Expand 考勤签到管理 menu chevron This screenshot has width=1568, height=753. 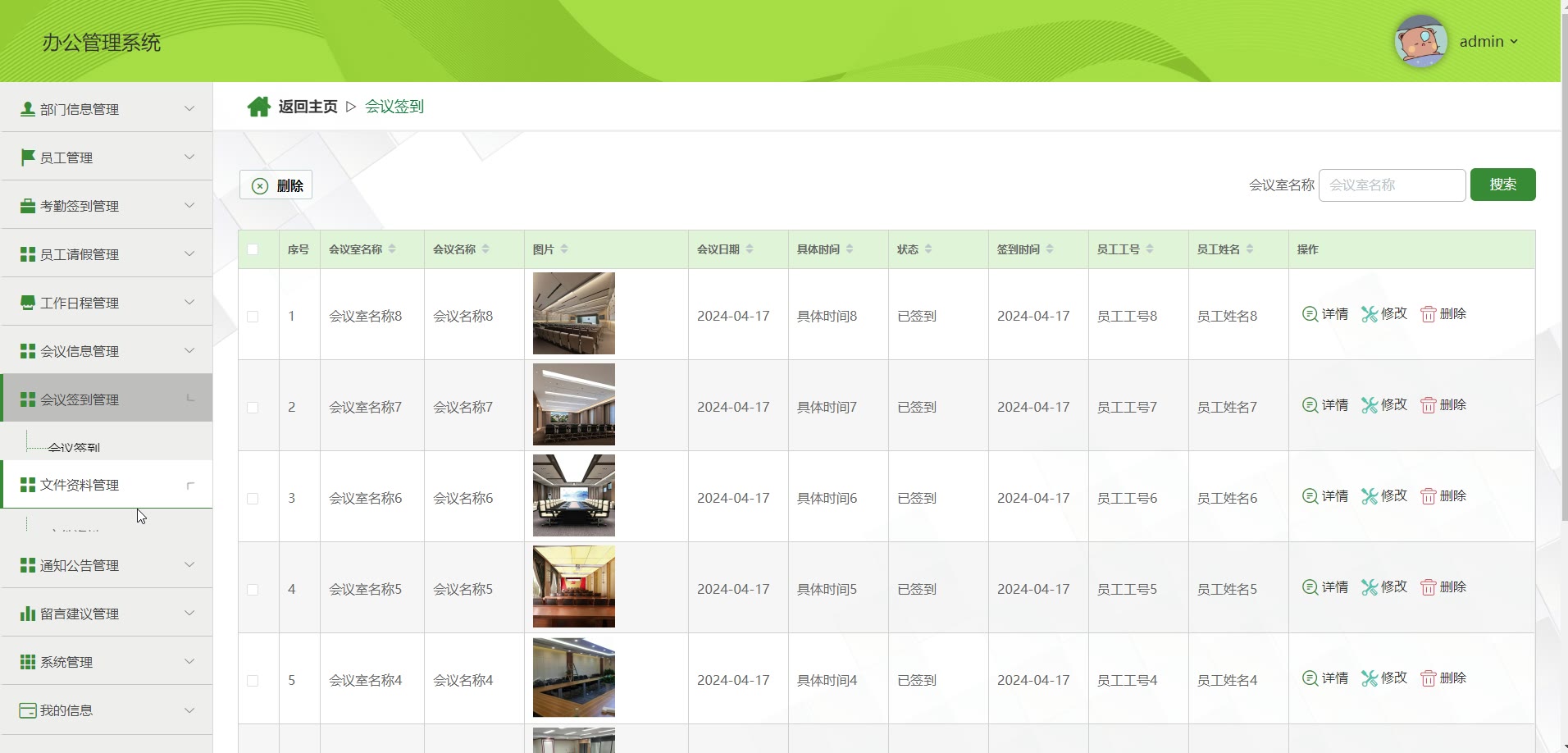pos(189,205)
